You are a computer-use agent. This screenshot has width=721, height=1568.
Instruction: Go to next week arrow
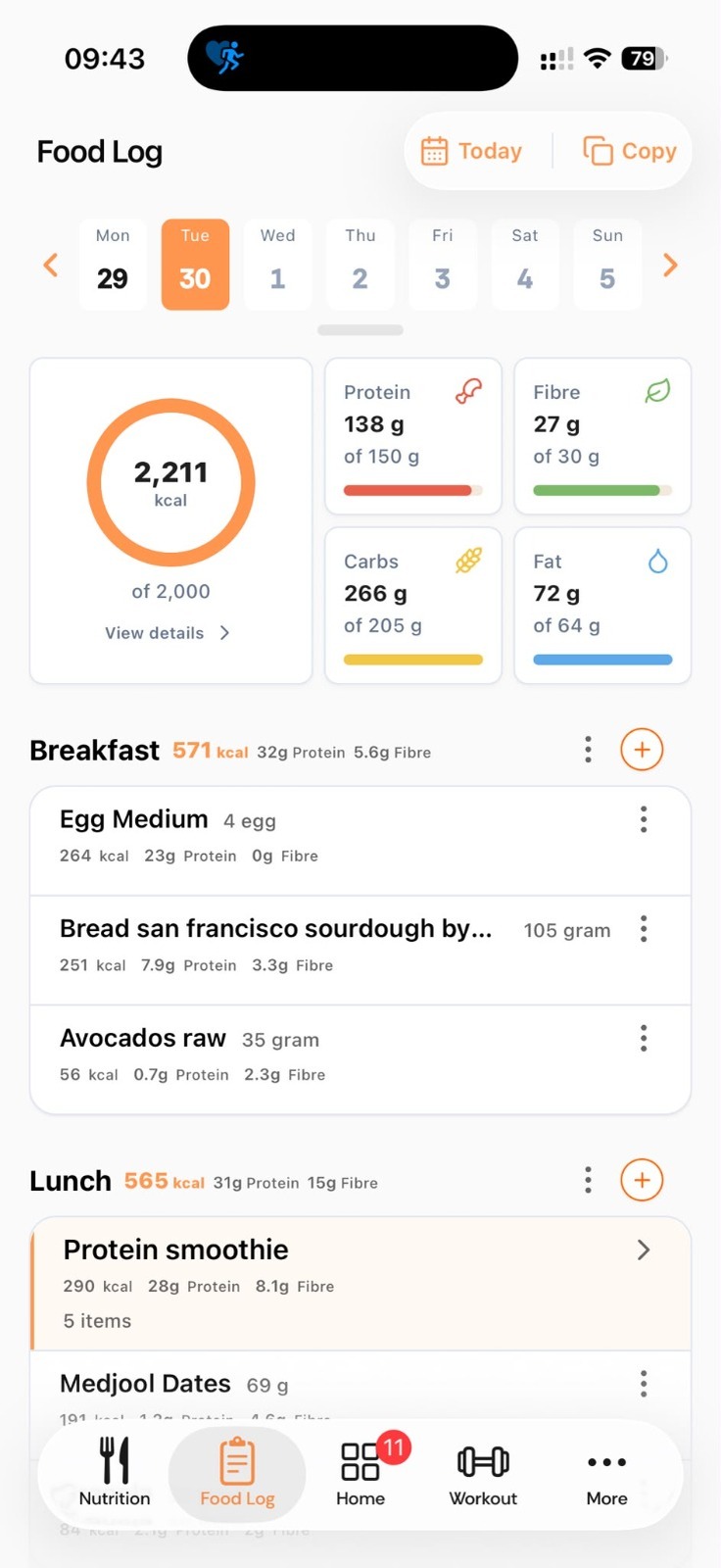click(670, 265)
